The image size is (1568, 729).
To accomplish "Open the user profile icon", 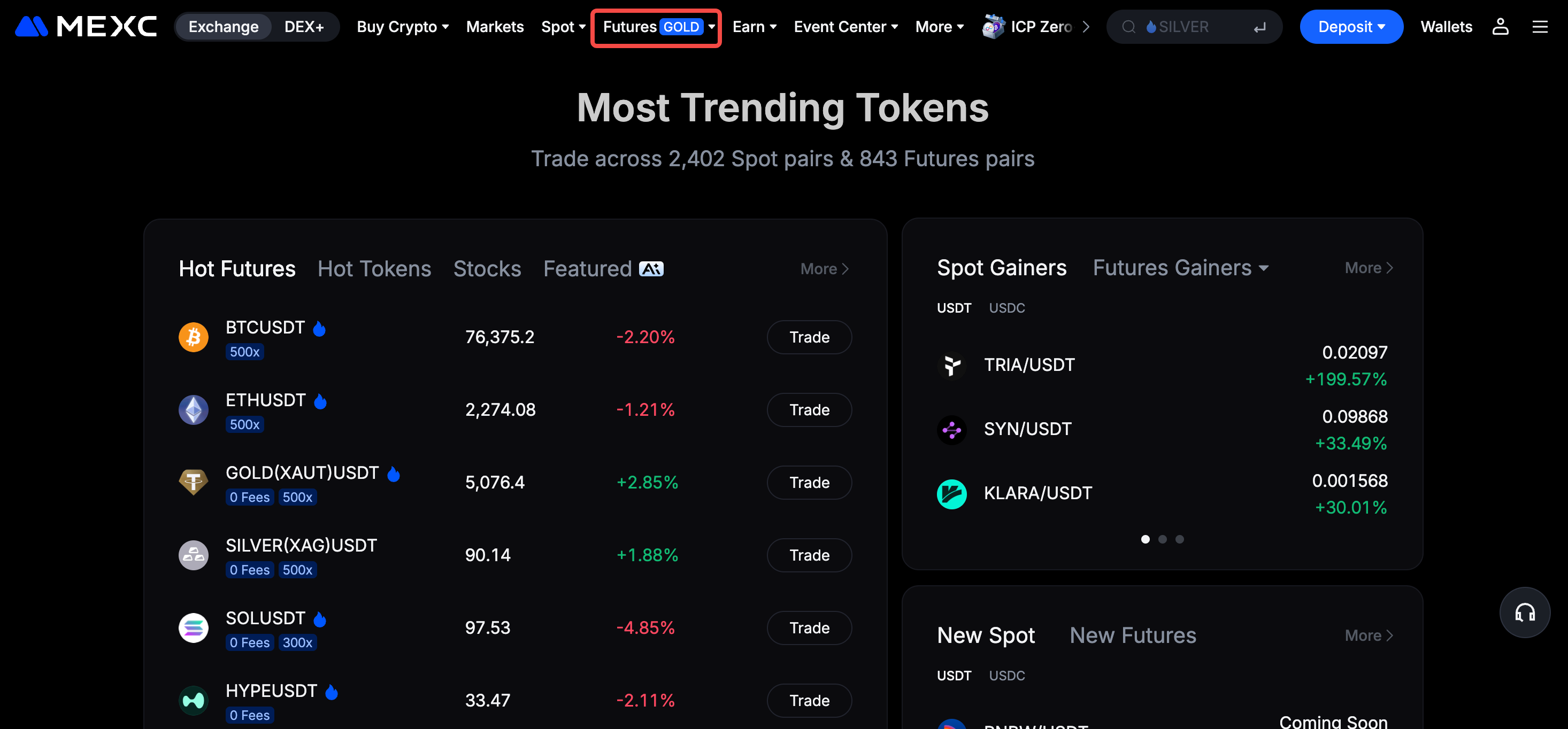I will 1500,27.
